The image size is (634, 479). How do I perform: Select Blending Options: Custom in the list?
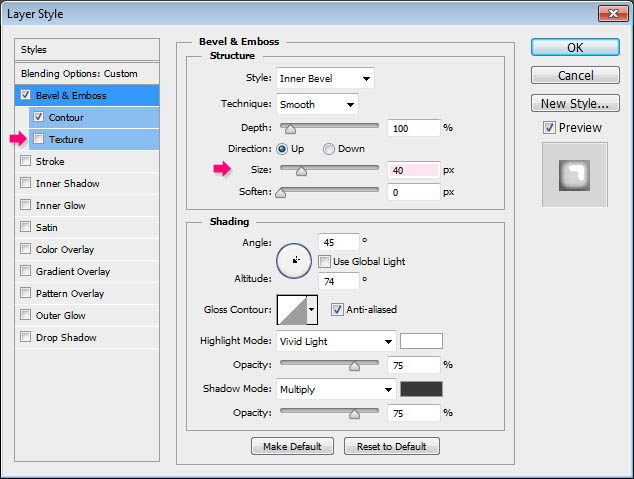coord(79,73)
